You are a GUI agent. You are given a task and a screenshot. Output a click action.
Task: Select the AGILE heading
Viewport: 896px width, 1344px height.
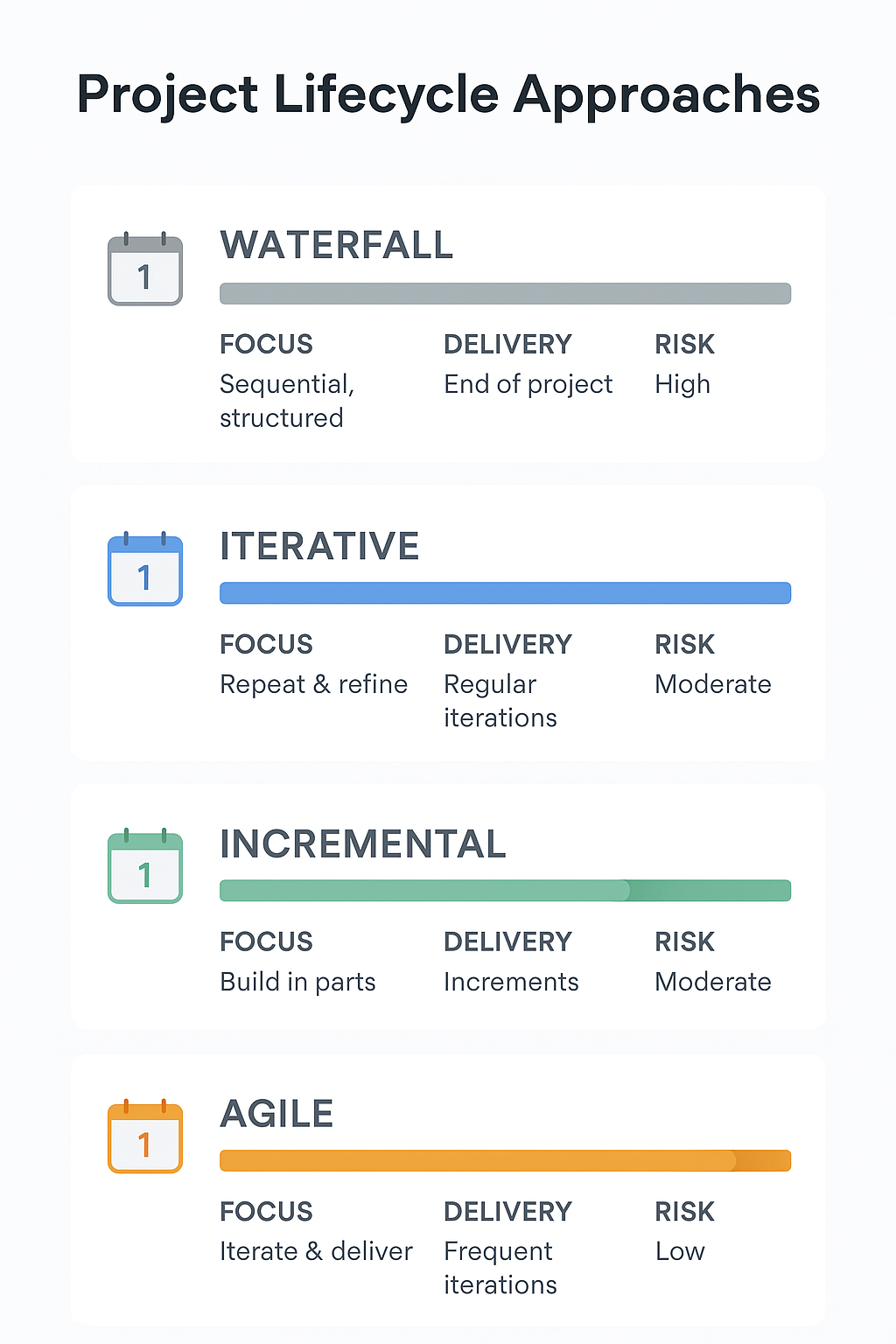[276, 1114]
